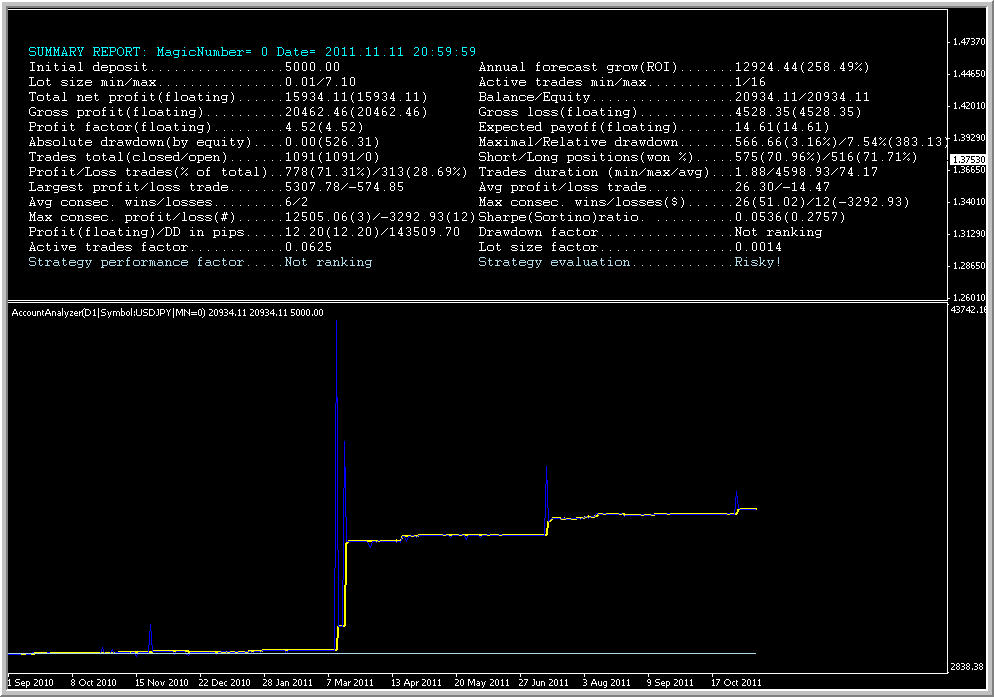Click Profit/Loss trades(% of total) line
994x697 pixels.
tap(248, 173)
